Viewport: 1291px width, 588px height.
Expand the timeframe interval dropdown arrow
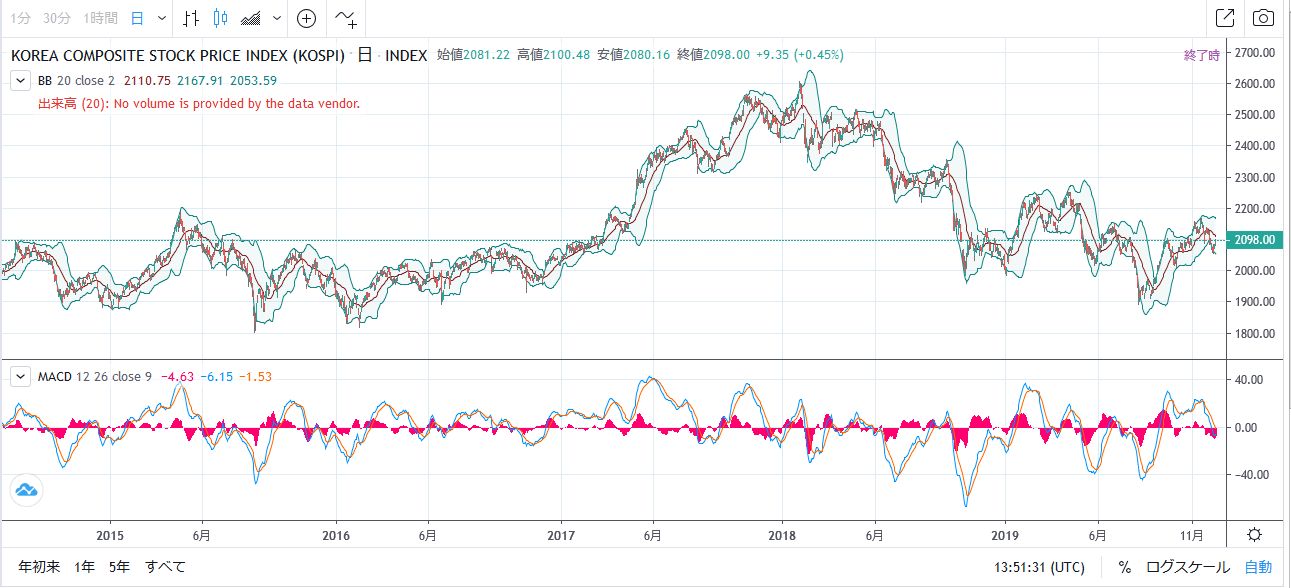[x=162, y=18]
